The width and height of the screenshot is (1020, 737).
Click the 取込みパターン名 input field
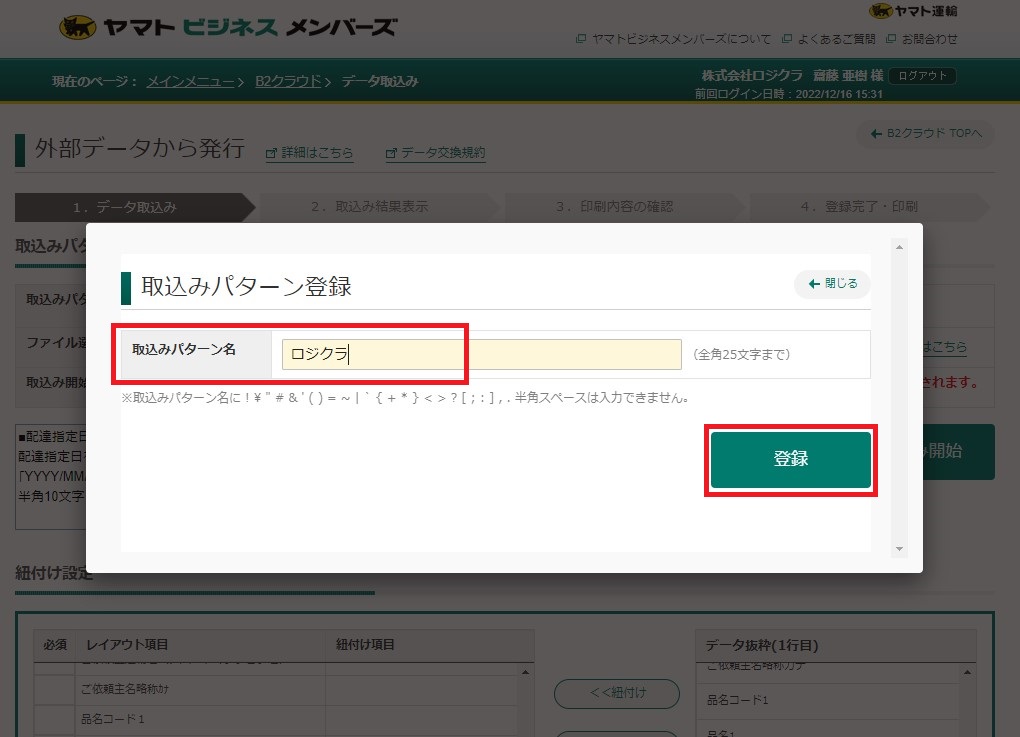(481, 355)
